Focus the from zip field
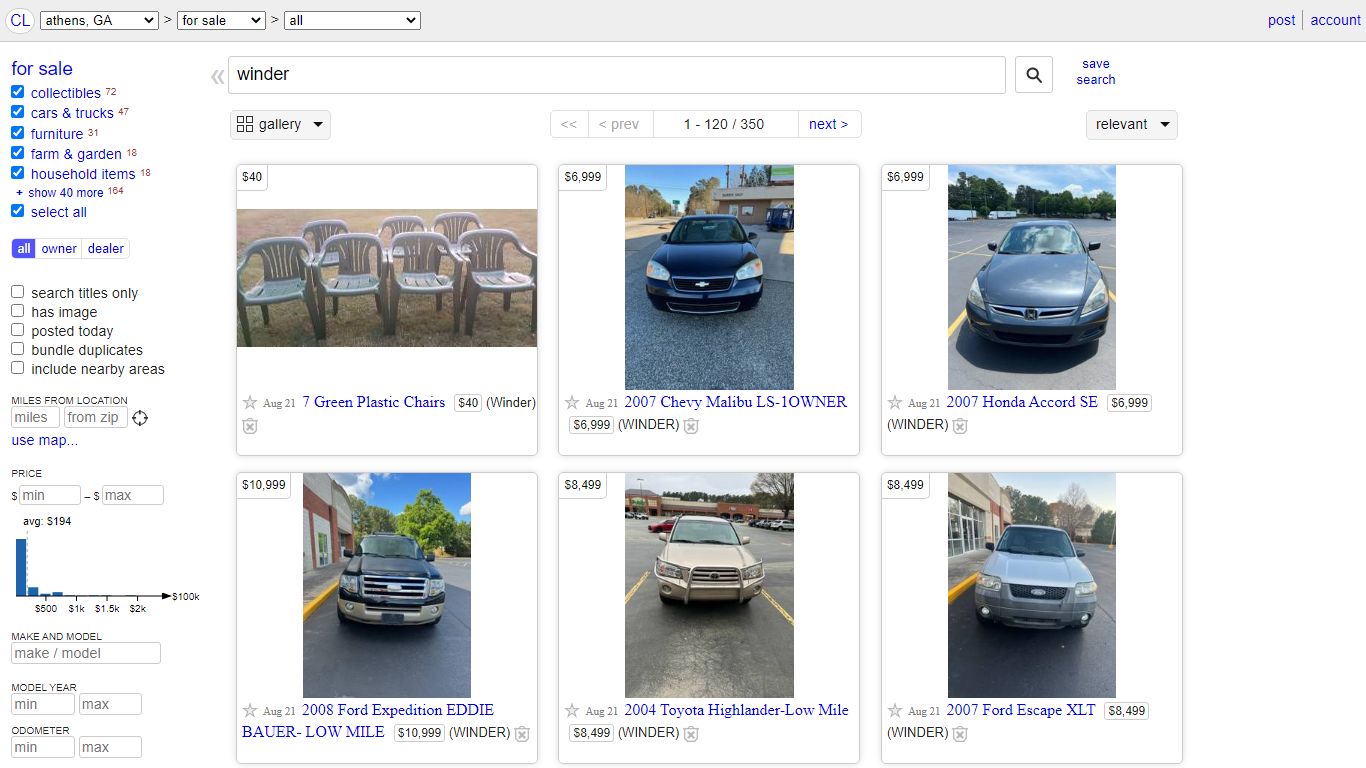The width and height of the screenshot is (1366, 768). pos(96,418)
